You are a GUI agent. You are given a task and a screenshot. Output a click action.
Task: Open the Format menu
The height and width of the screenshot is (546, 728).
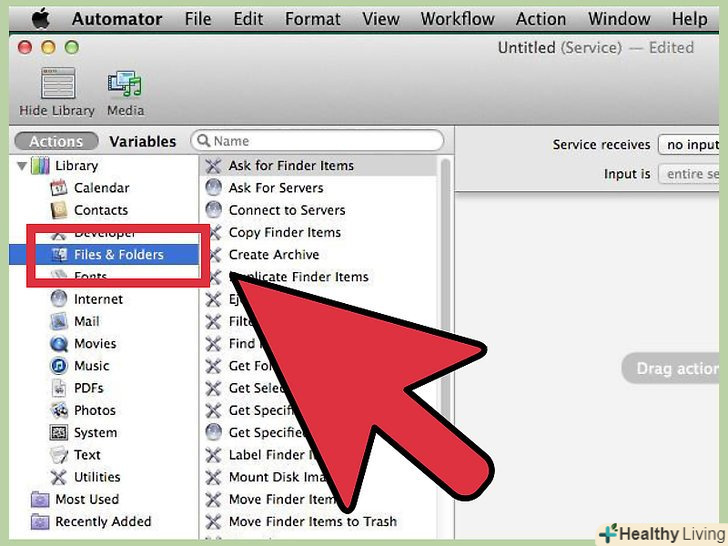click(312, 19)
